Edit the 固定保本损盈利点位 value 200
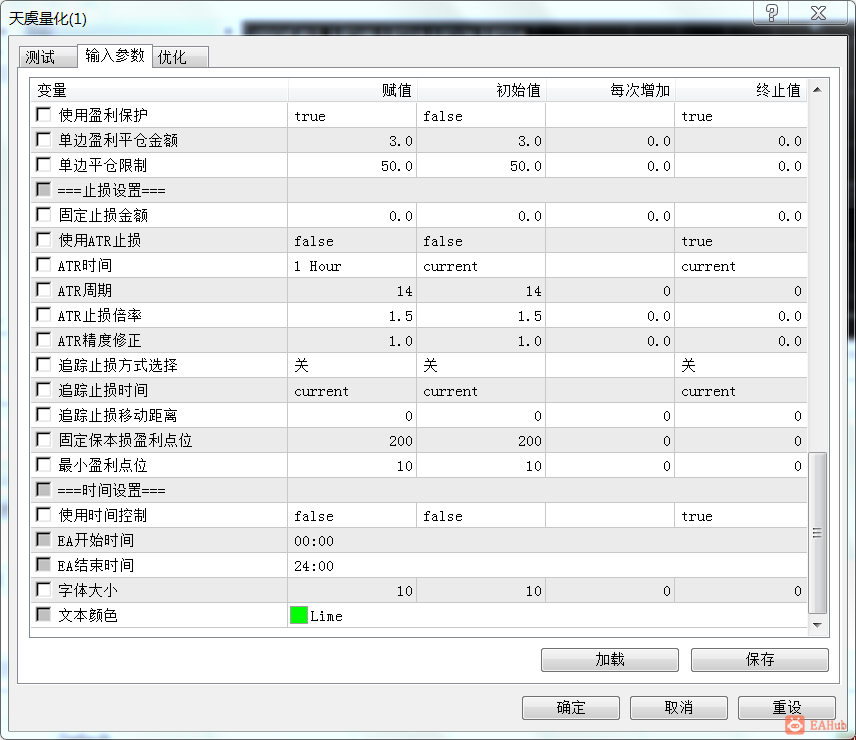Viewport: 856px width, 740px height. tap(352, 440)
